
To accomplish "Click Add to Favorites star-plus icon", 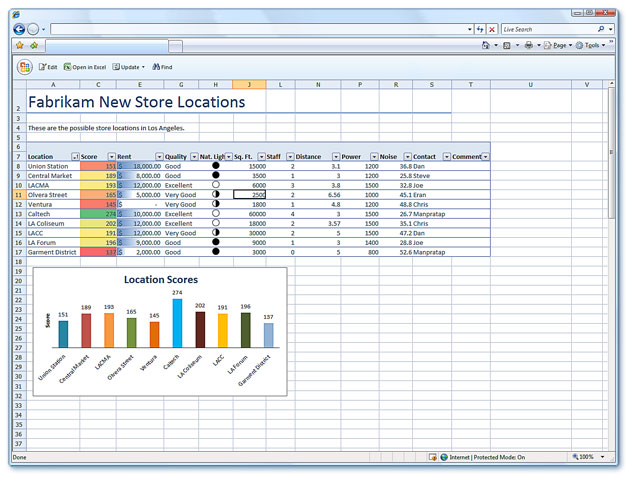I will coord(34,45).
